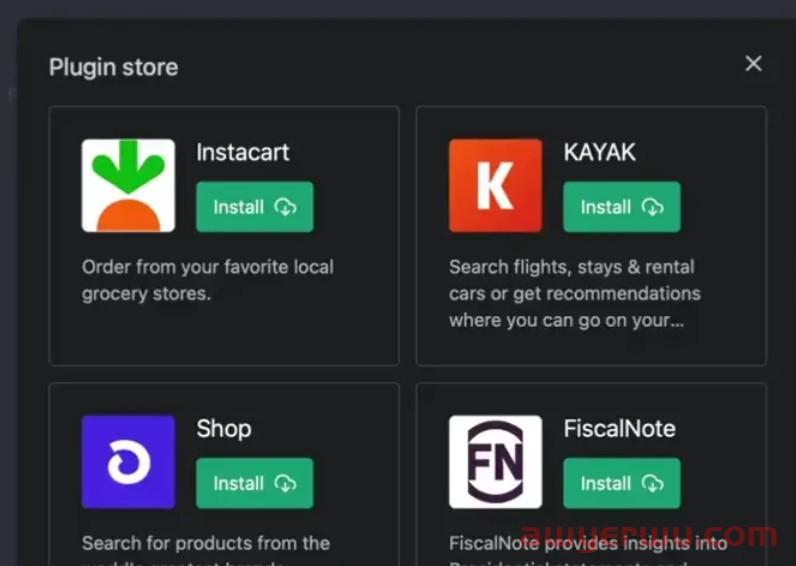796x566 pixels.
Task: Click the FiscalNote plugin title
Action: pyautogui.click(x=619, y=429)
